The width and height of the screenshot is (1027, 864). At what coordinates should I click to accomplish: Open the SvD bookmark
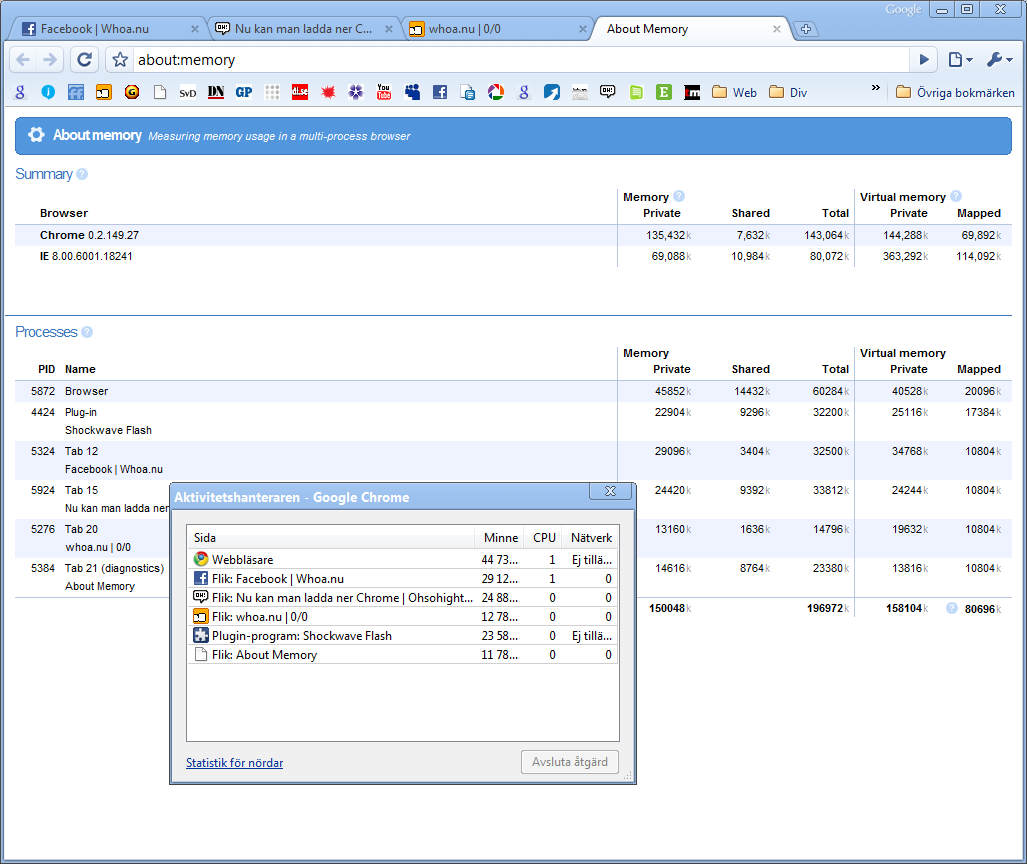click(x=188, y=93)
